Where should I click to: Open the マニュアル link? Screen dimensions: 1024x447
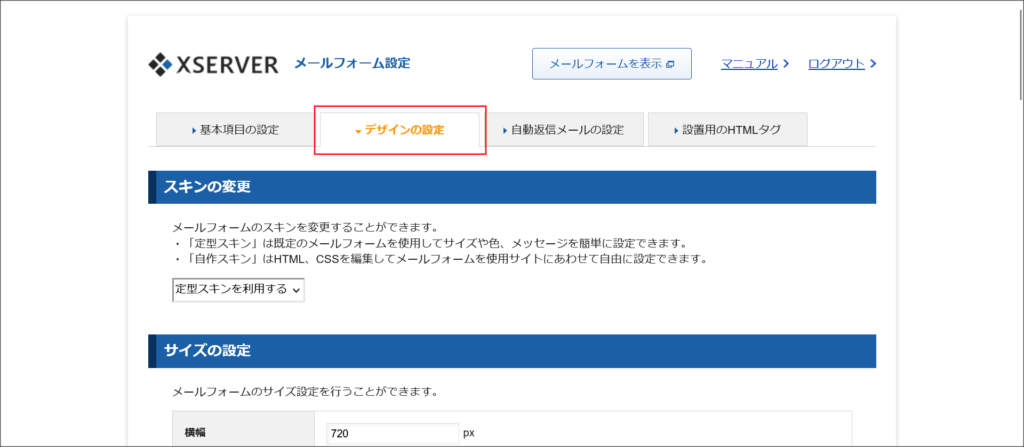click(749, 64)
